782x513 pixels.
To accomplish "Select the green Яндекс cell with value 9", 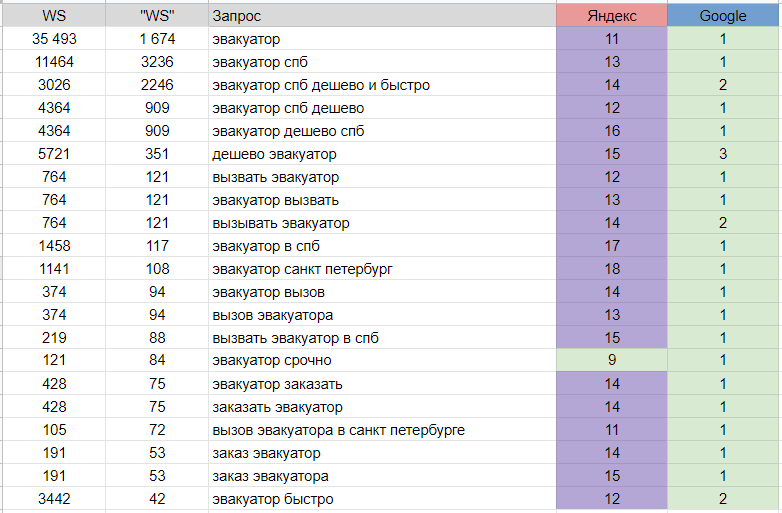I will 612,361.
